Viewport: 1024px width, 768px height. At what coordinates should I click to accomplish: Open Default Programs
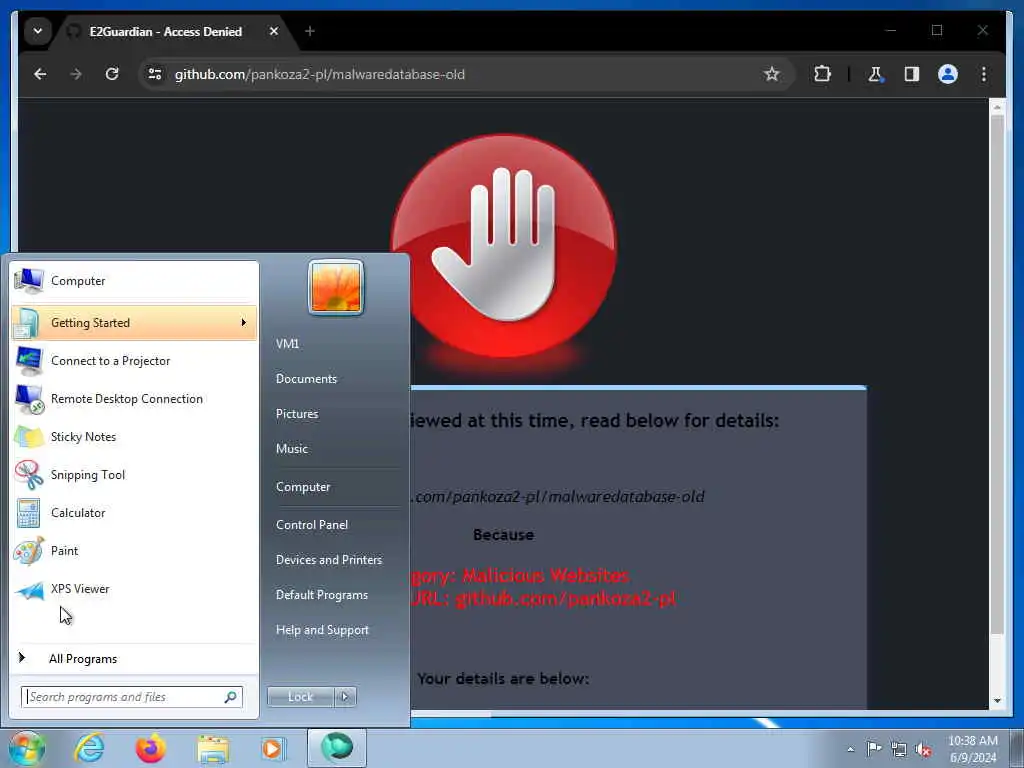[x=322, y=595]
